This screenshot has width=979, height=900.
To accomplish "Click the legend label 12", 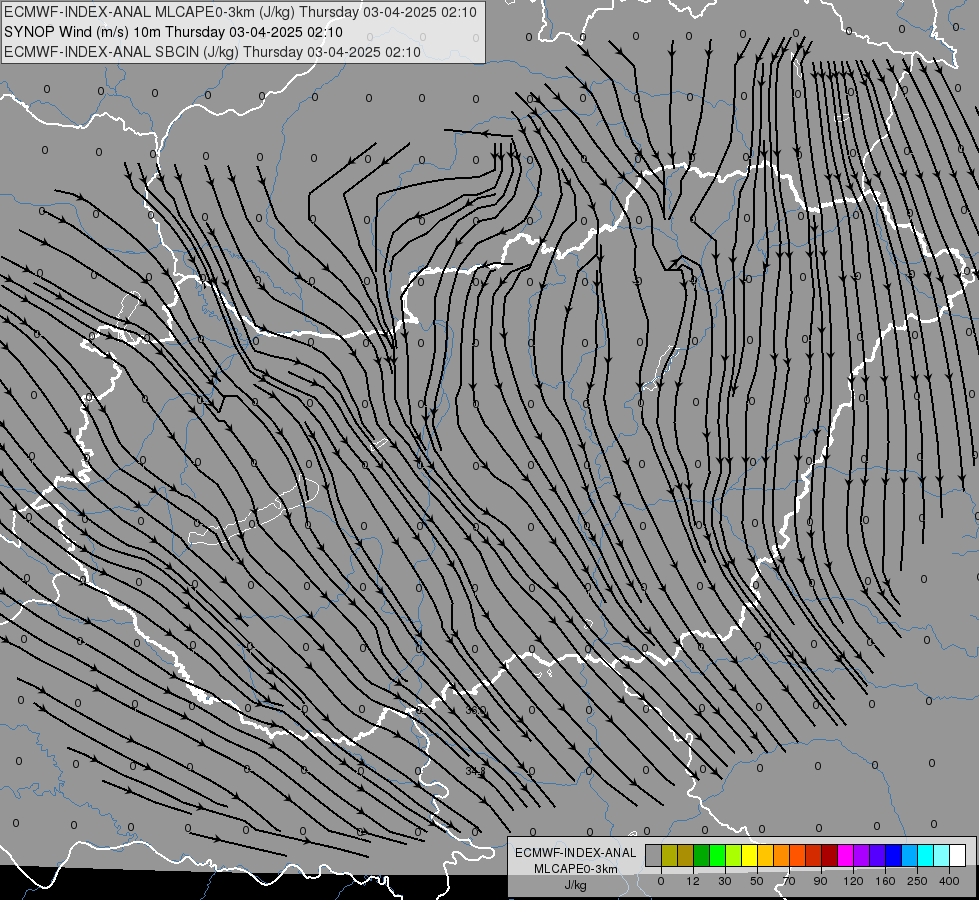I will pos(693,881).
